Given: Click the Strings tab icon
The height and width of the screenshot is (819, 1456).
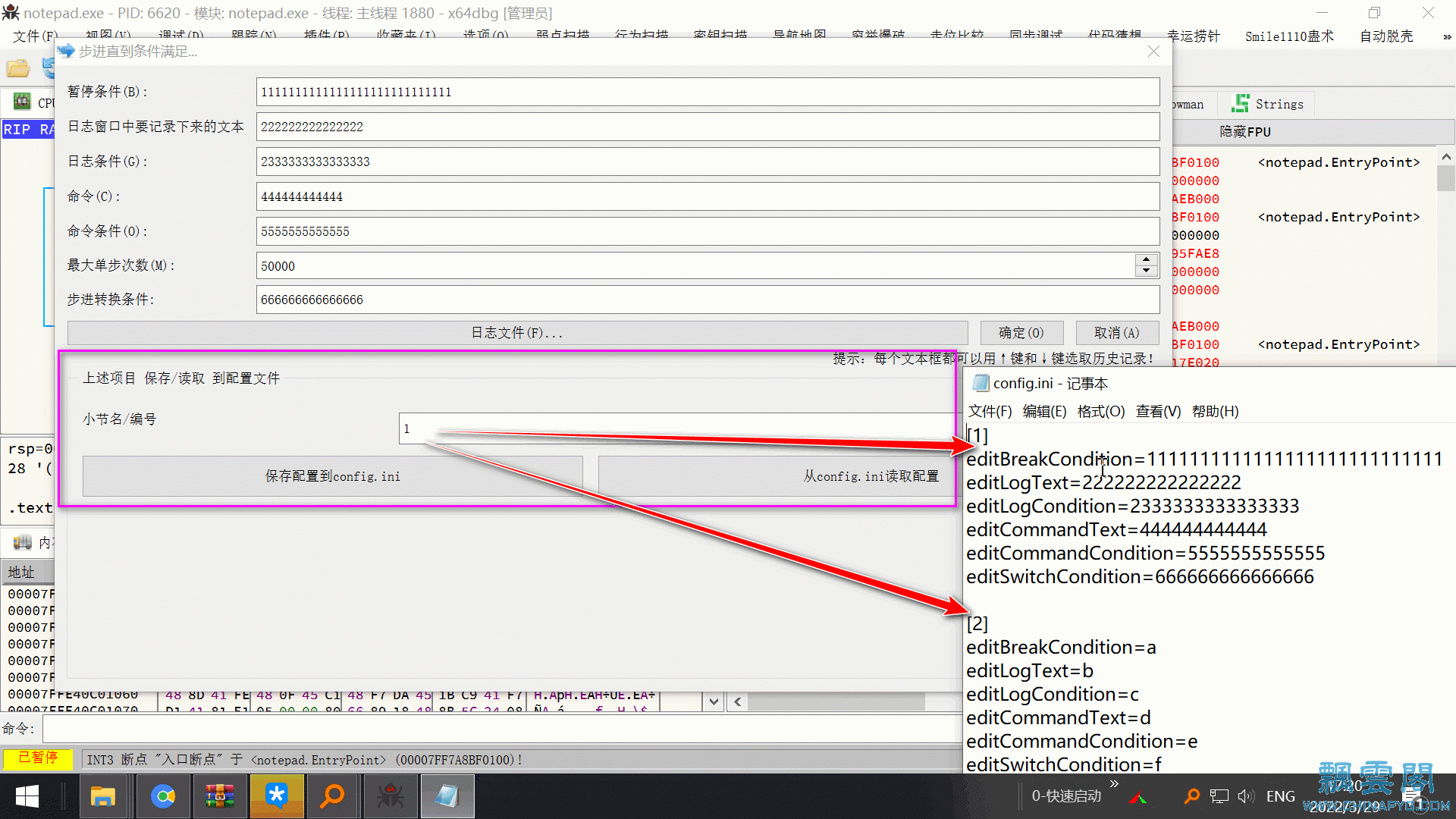Looking at the screenshot, I should 1241,103.
